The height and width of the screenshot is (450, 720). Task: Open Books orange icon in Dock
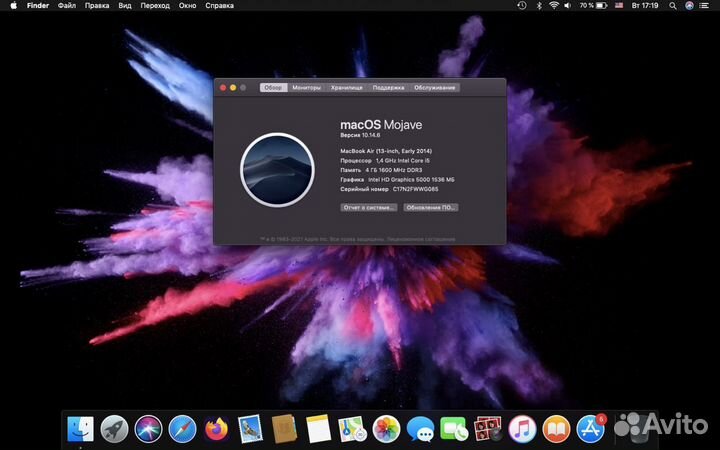click(x=556, y=429)
